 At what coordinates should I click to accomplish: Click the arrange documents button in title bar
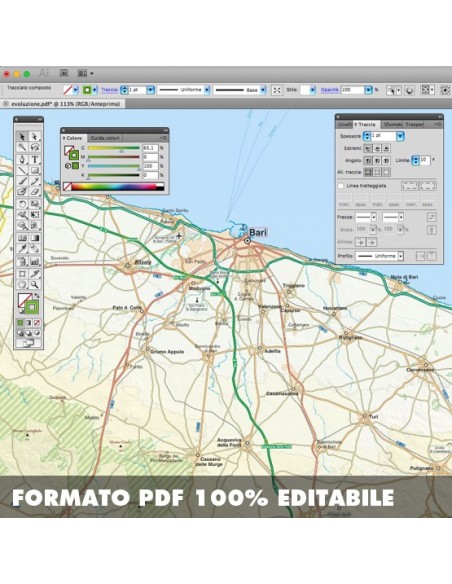pyautogui.click(x=85, y=73)
